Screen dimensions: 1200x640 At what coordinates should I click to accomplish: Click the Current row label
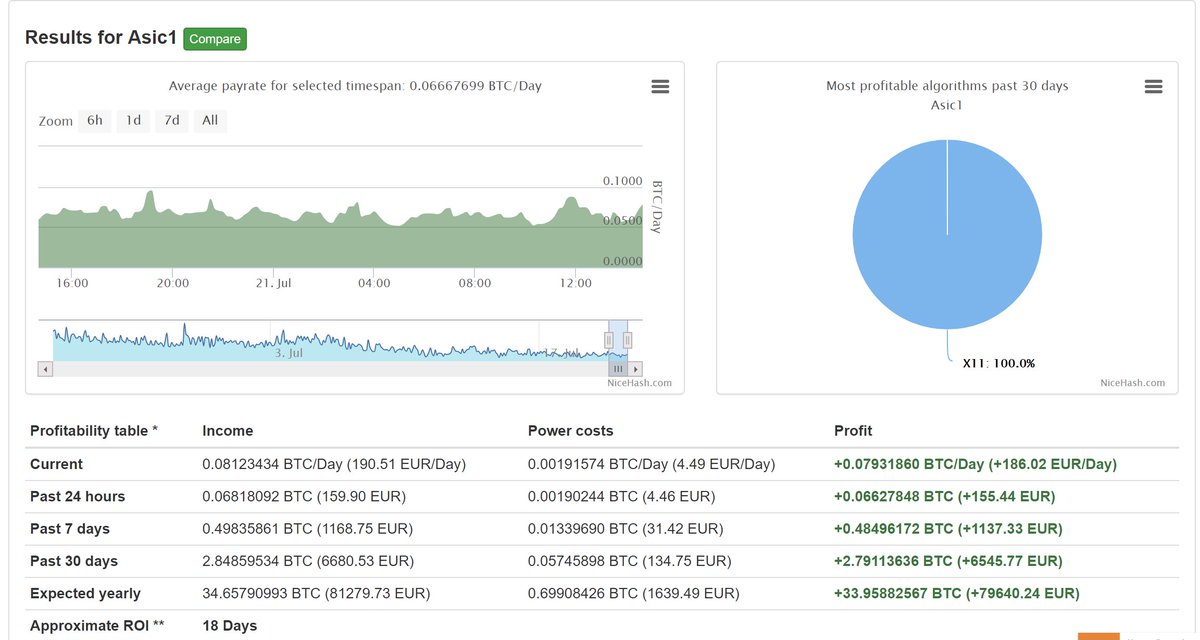tap(57, 464)
